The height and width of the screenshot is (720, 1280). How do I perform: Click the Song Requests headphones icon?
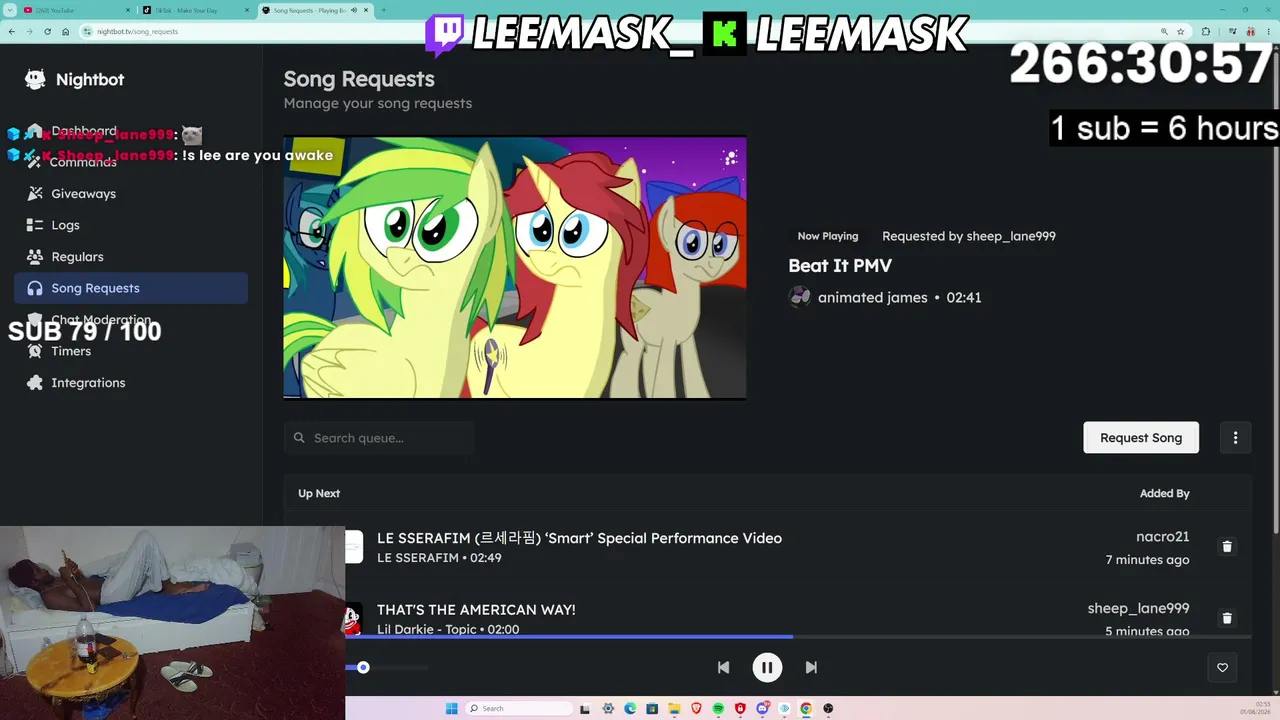[x=35, y=288]
